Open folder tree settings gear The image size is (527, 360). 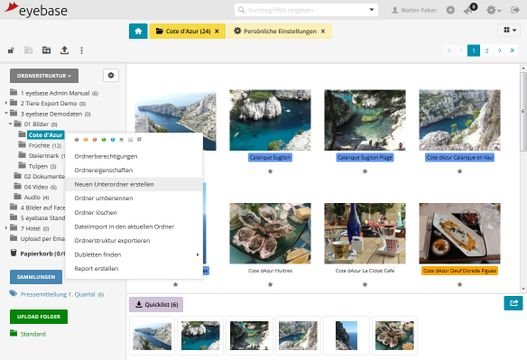(111, 75)
